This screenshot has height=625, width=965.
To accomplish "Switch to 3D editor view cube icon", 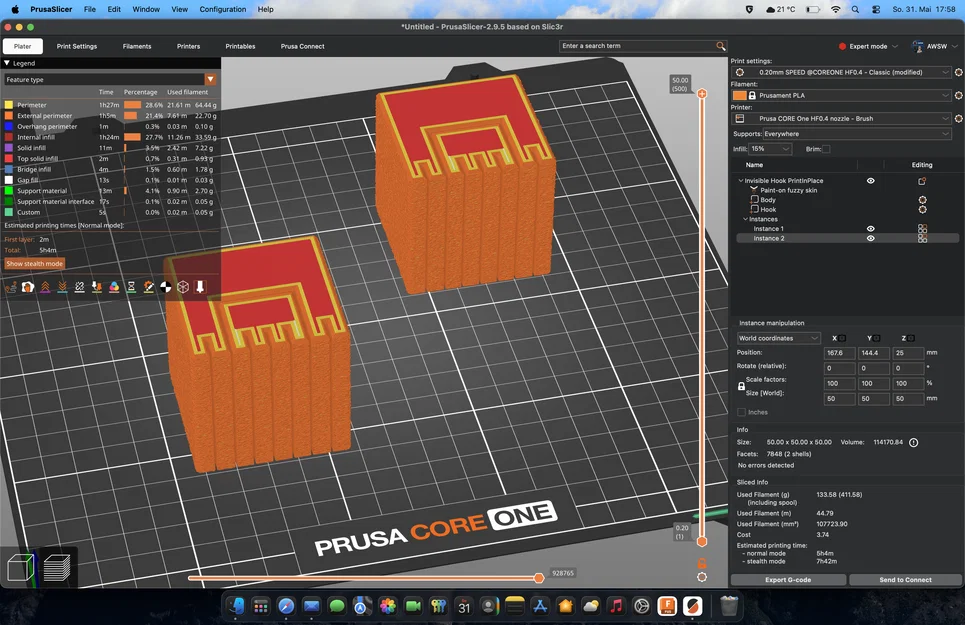I will pos(20,567).
